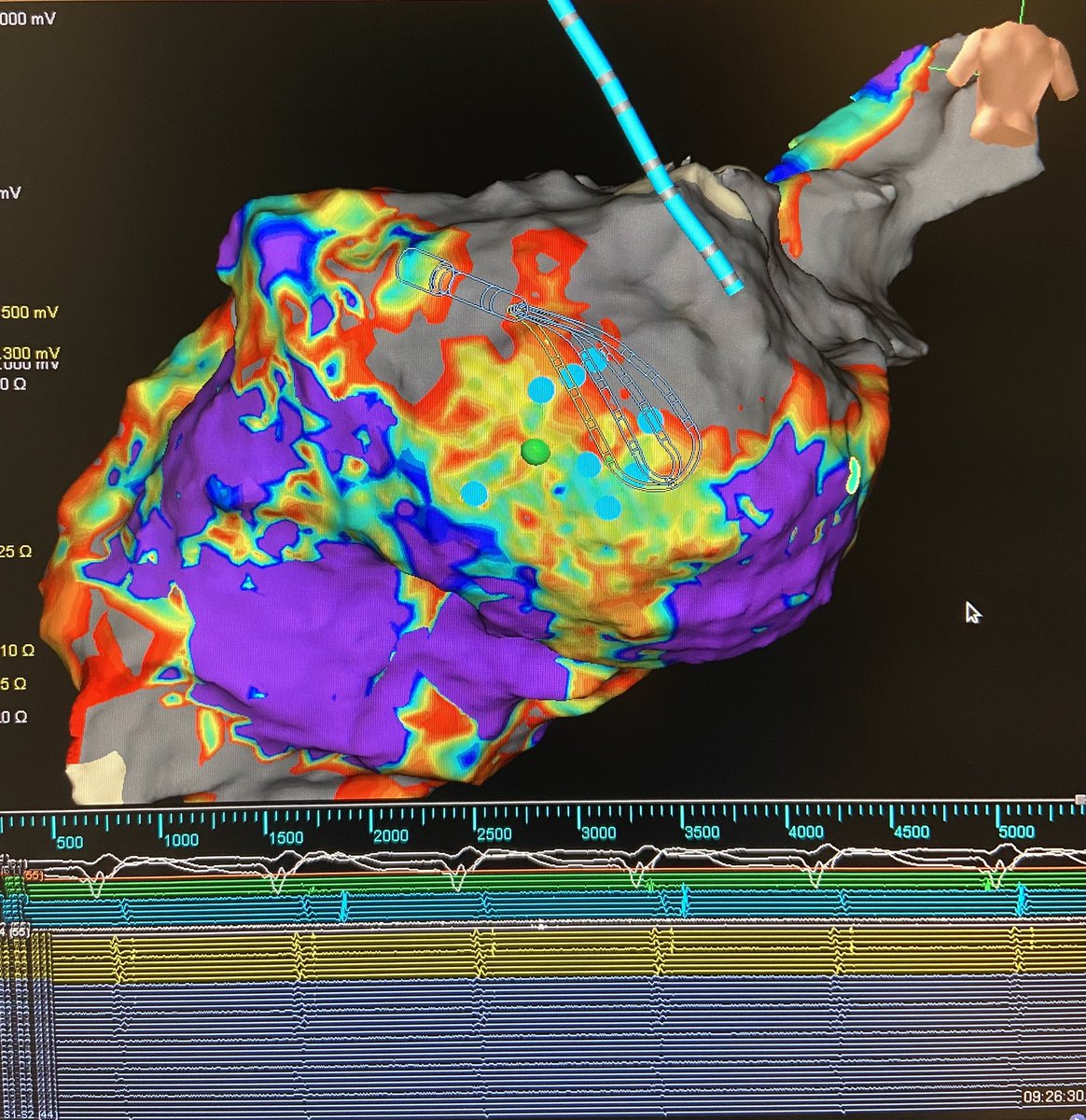
Task: Select the yellow '300 mV' scale value
Action: click(30, 352)
